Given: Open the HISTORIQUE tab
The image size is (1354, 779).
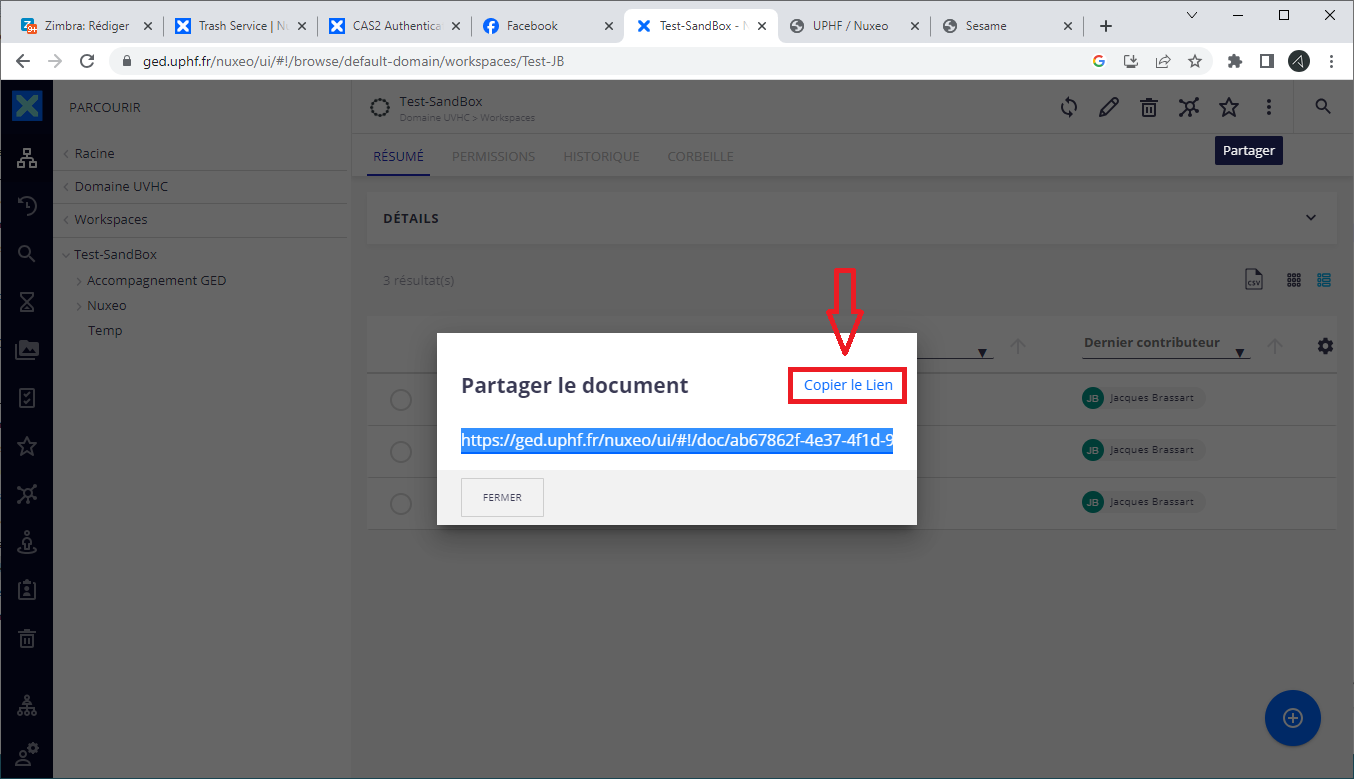Looking at the screenshot, I should [x=601, y=157].
